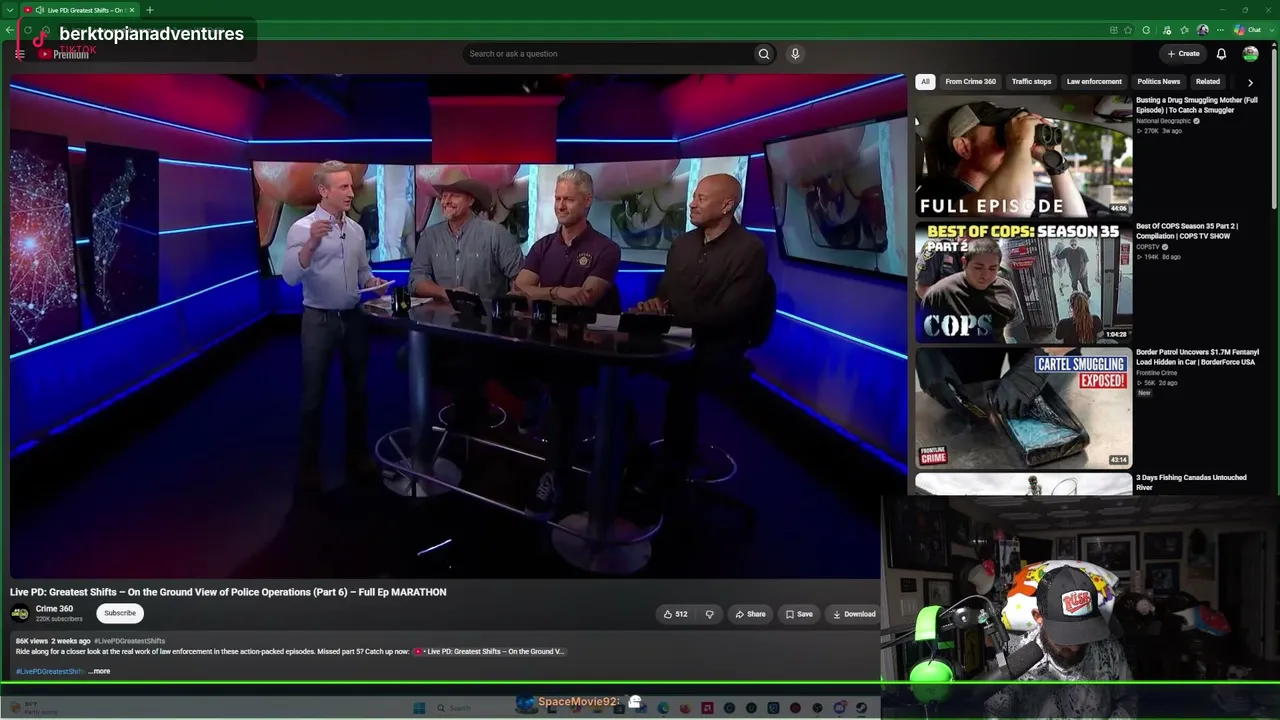
Task: Open the Crime 360 channel name link
Action: (54, 609)
